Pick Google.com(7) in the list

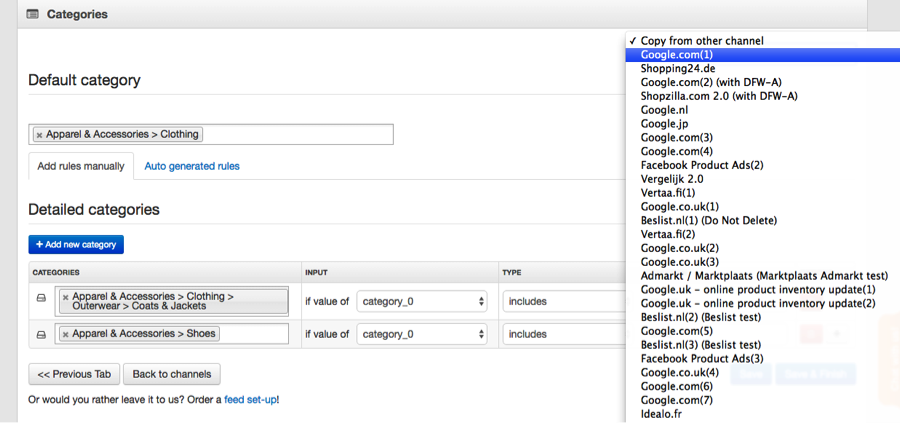tap(762, 399)
